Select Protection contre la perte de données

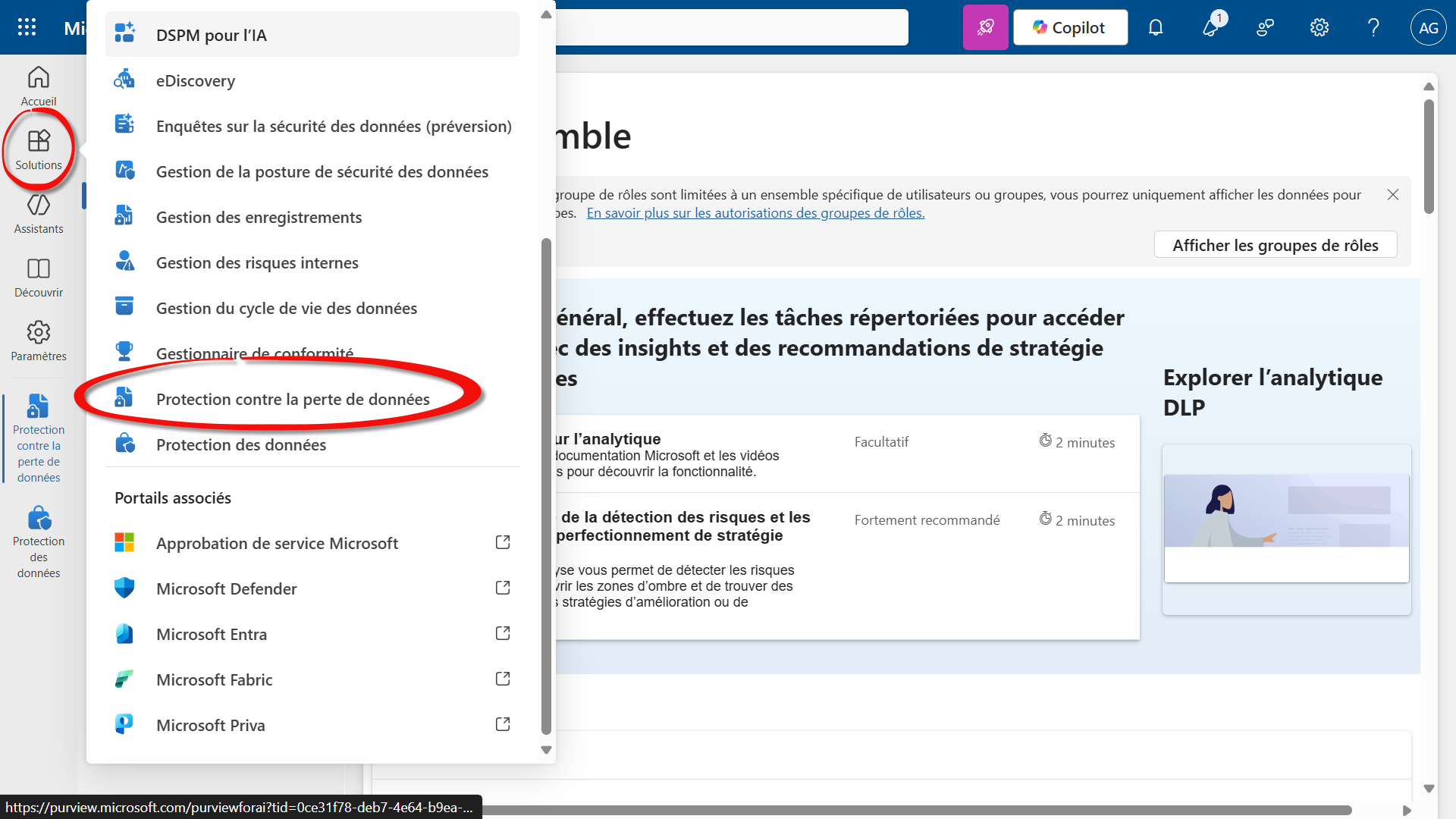[x=293, y=399]
